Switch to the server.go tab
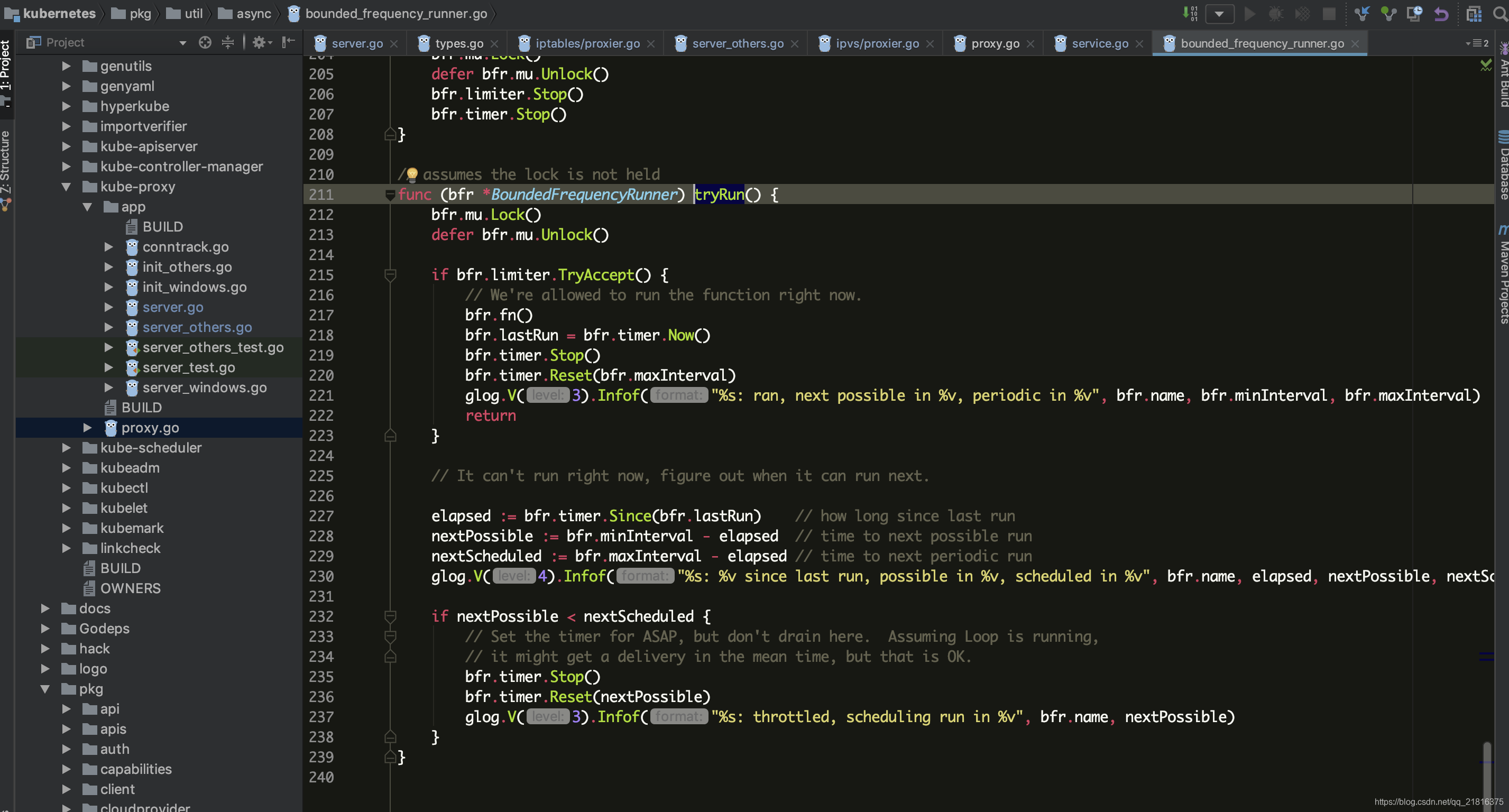 pyautogui.click(x=357, y=43)
